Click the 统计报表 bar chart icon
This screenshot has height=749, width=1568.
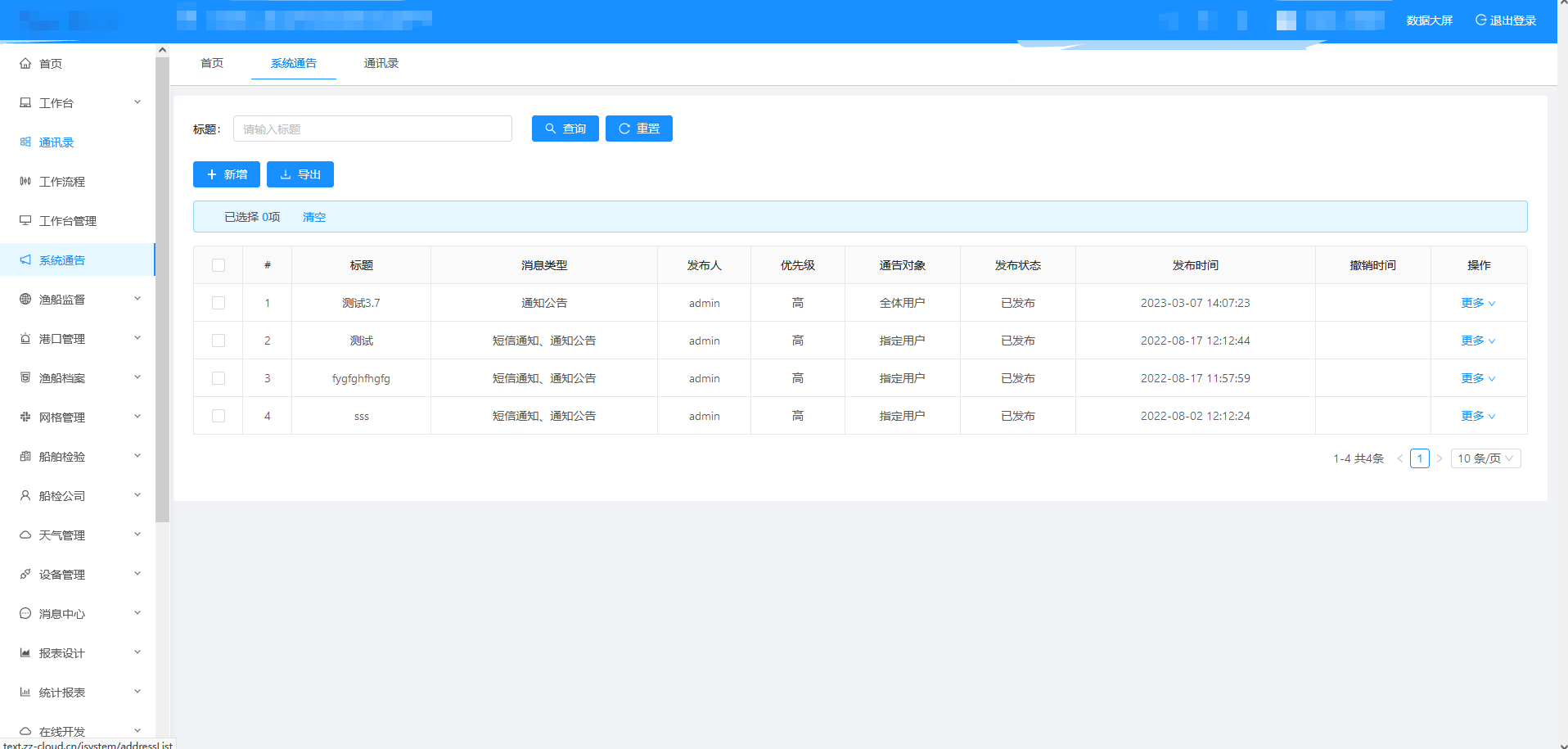tap(25, 692)
